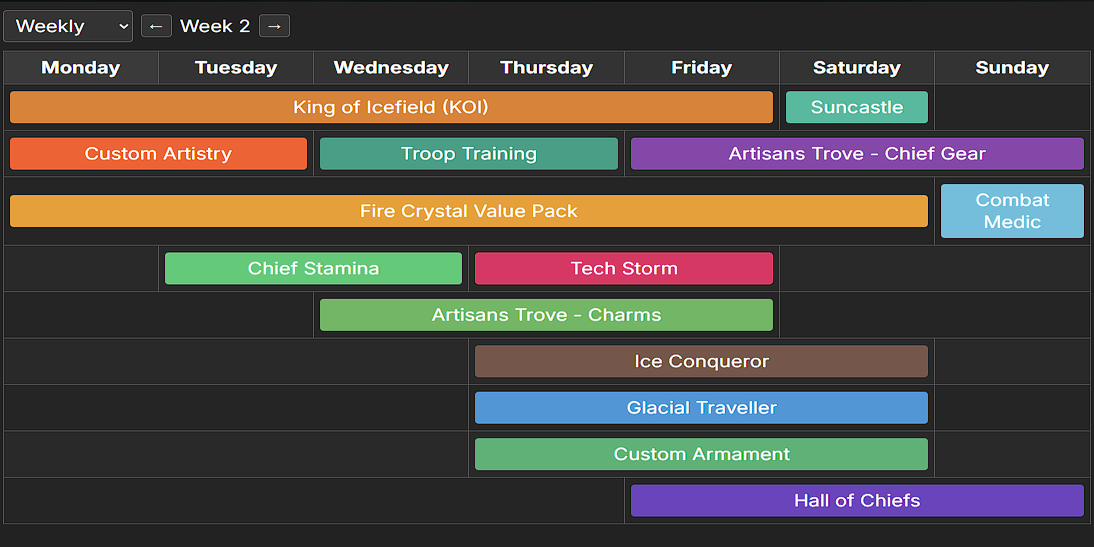Go to previous week with left arrow
The width and height of the screenshot is (1094, 547).
tap(156, 26)
